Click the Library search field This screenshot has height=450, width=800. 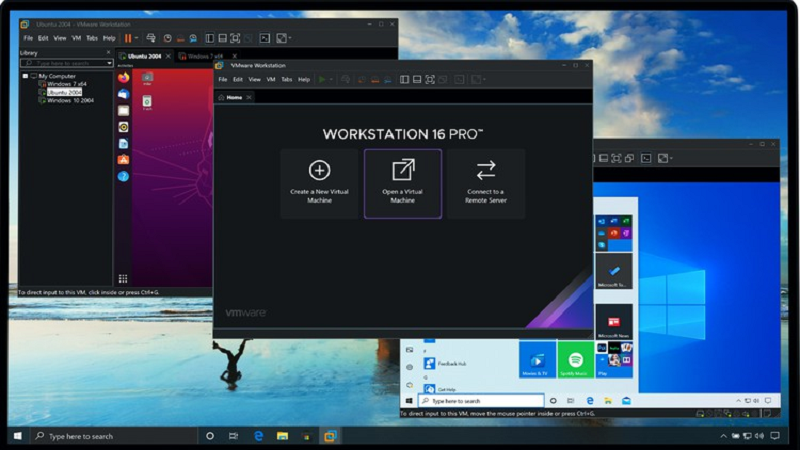point(62,63)
